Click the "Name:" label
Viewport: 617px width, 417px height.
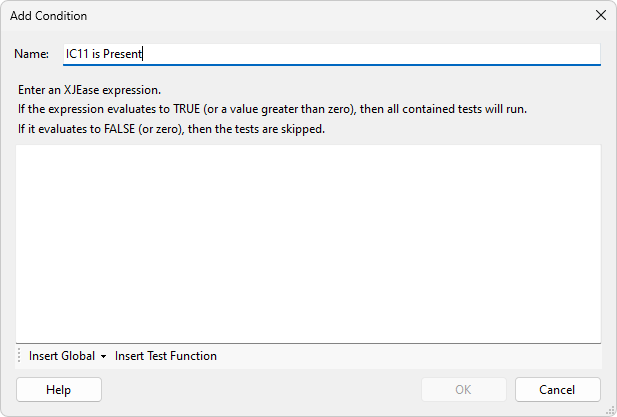[33, 54]
